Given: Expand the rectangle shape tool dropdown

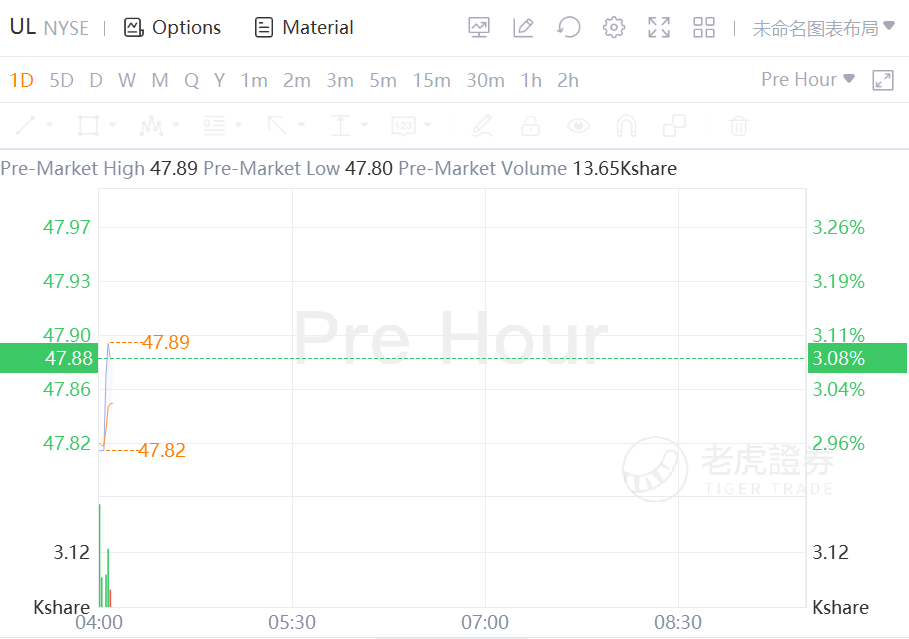Looking at the screenshot, I should click(112, 126).
